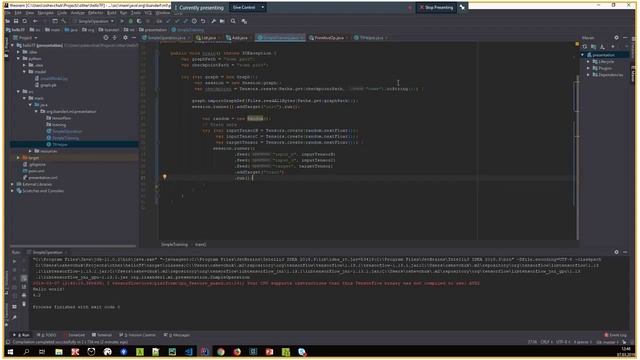Image resolution: width=640 pixels, height=360 pixels.
Task: Click the Stop Presenting button
Action: point(436,7)
